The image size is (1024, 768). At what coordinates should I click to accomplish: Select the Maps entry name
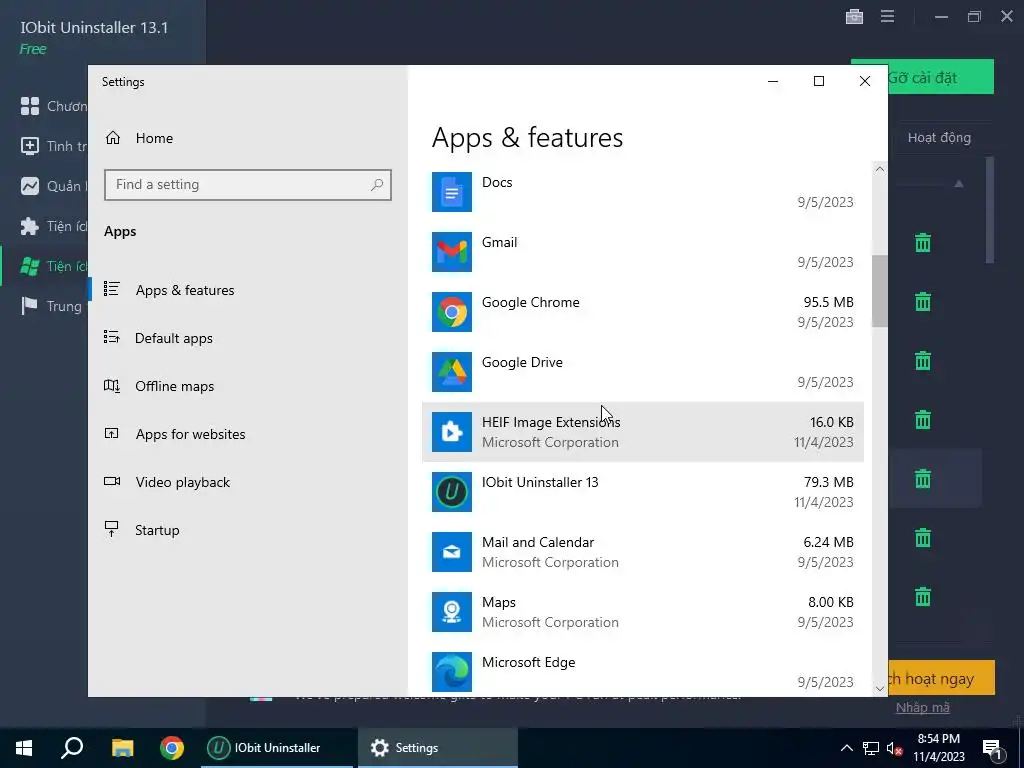pyautogui.click(x=498, y=602)
